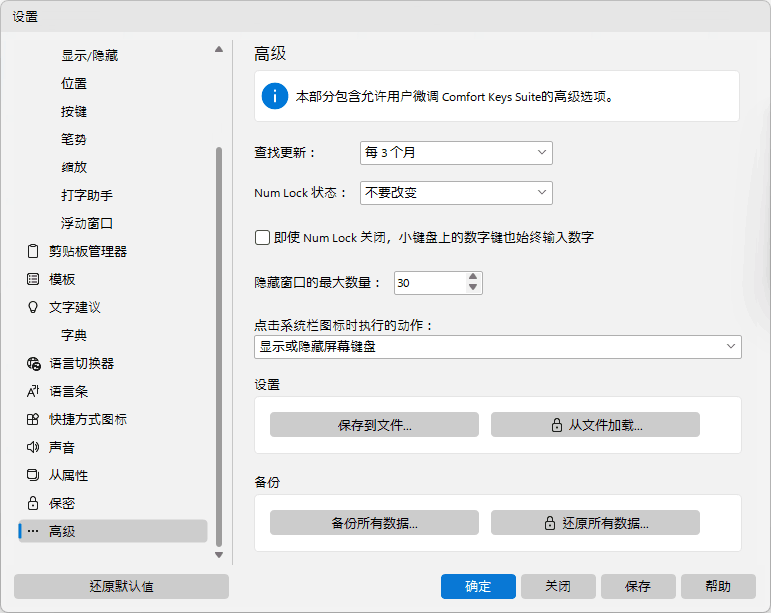Image resolution: width=771 pixels, height=613 pixels.
Task: Click the blue info icon
Action: [275, 96]
